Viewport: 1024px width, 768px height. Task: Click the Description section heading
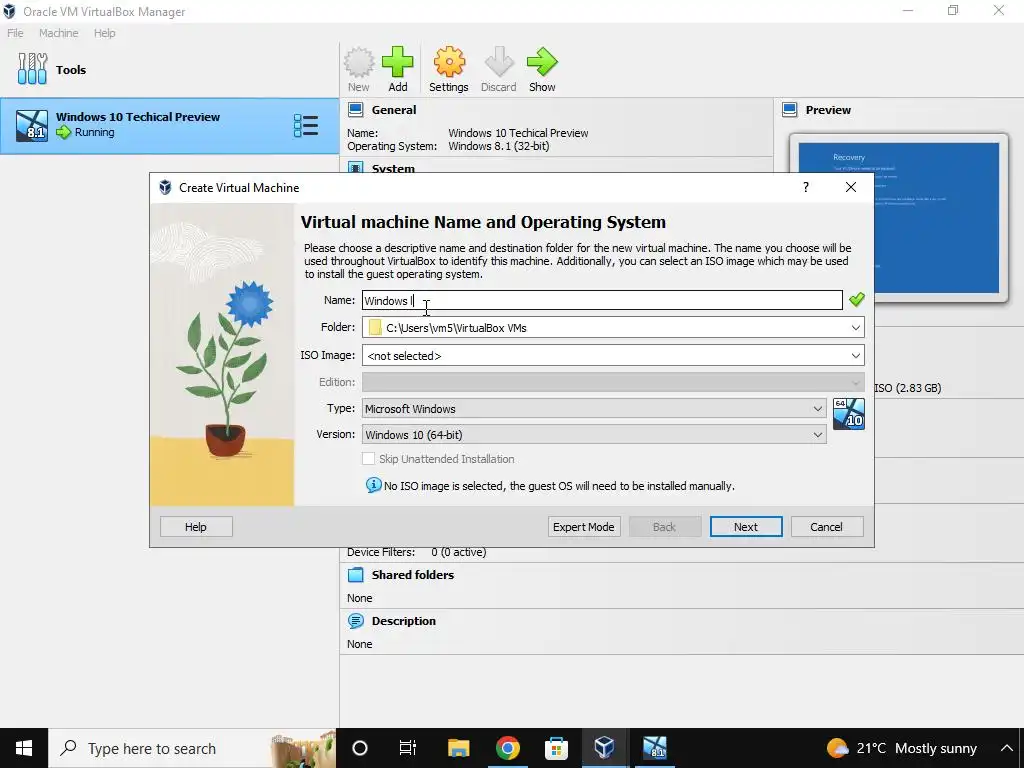(404, 621)
